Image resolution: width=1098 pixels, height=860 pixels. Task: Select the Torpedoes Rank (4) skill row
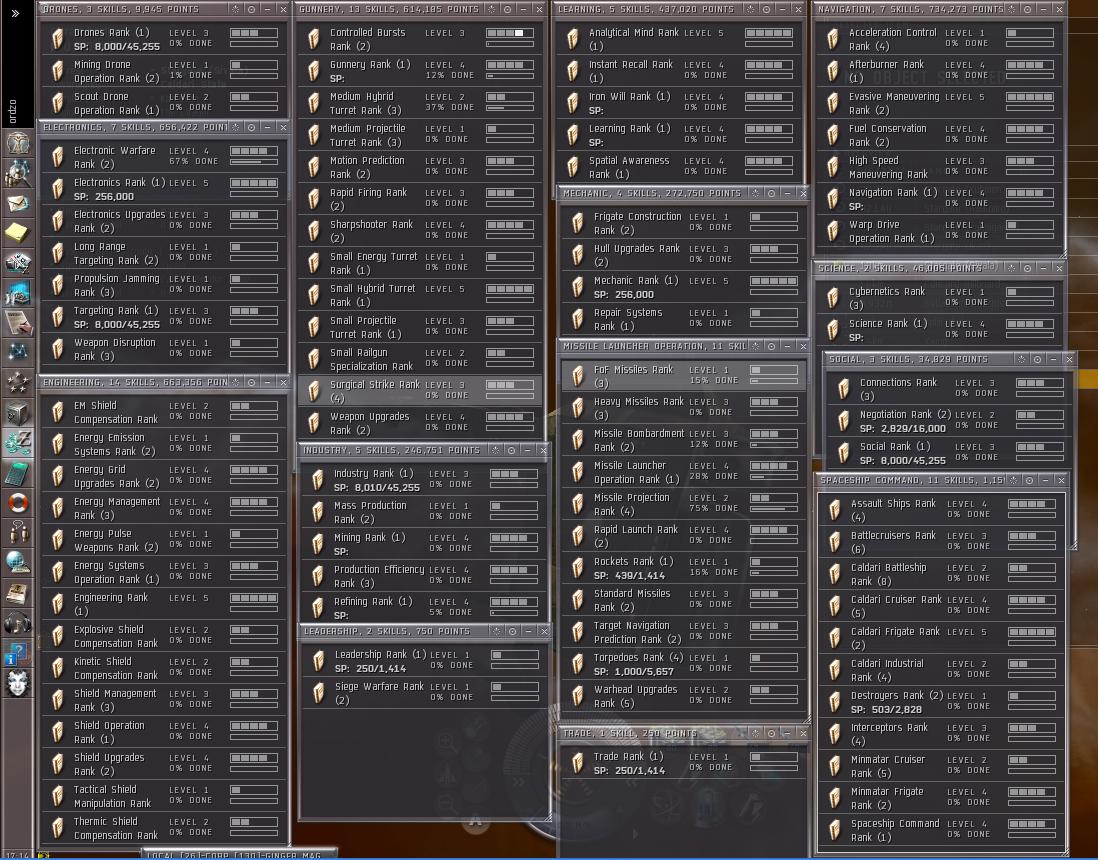click(x=683, y=664)
